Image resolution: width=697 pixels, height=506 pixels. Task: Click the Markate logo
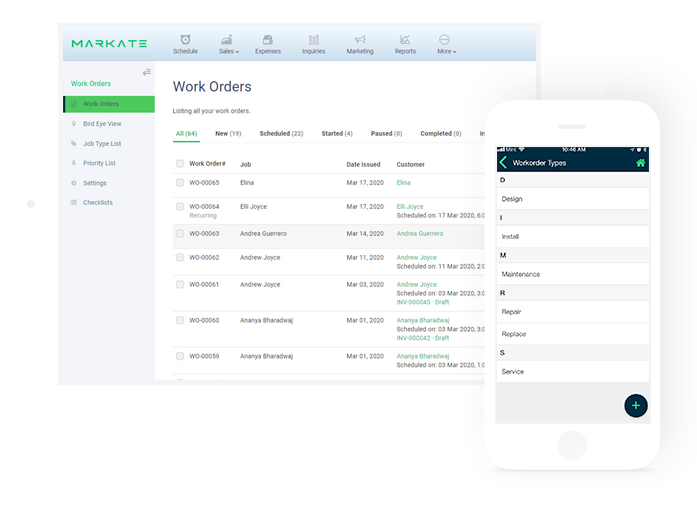coord(109,44)
